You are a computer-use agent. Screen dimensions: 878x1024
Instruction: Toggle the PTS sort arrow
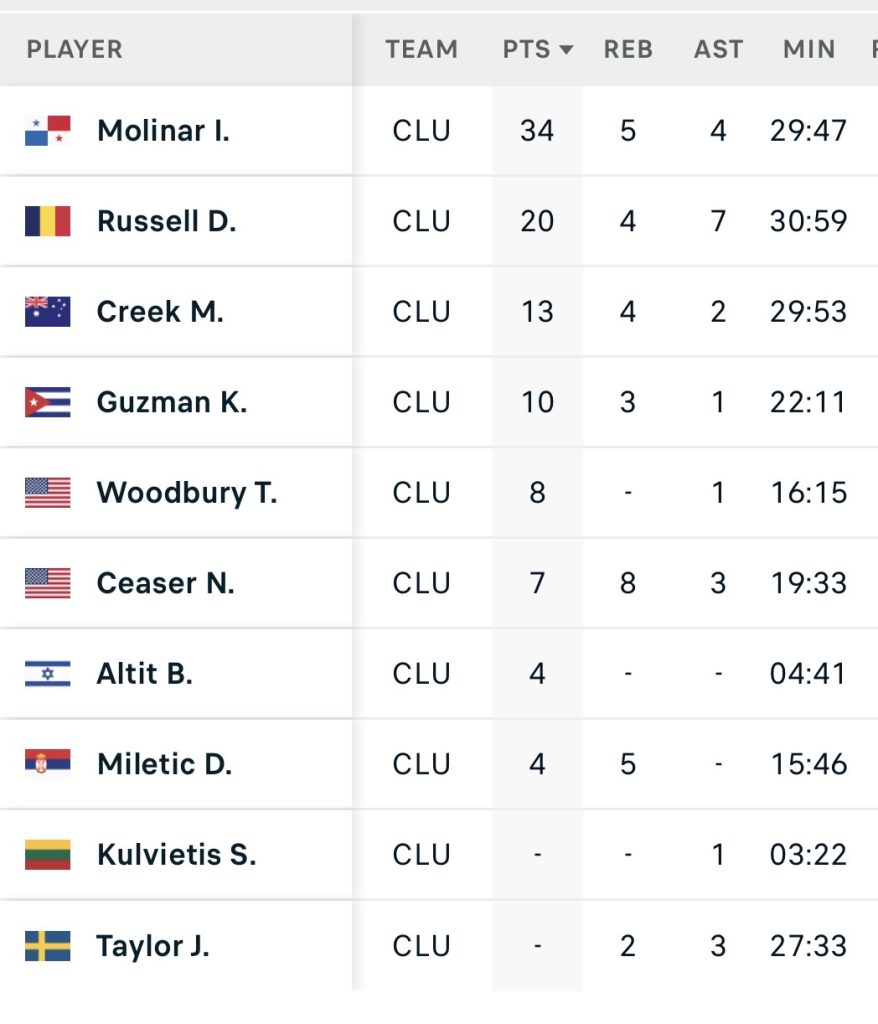point(566,50)
